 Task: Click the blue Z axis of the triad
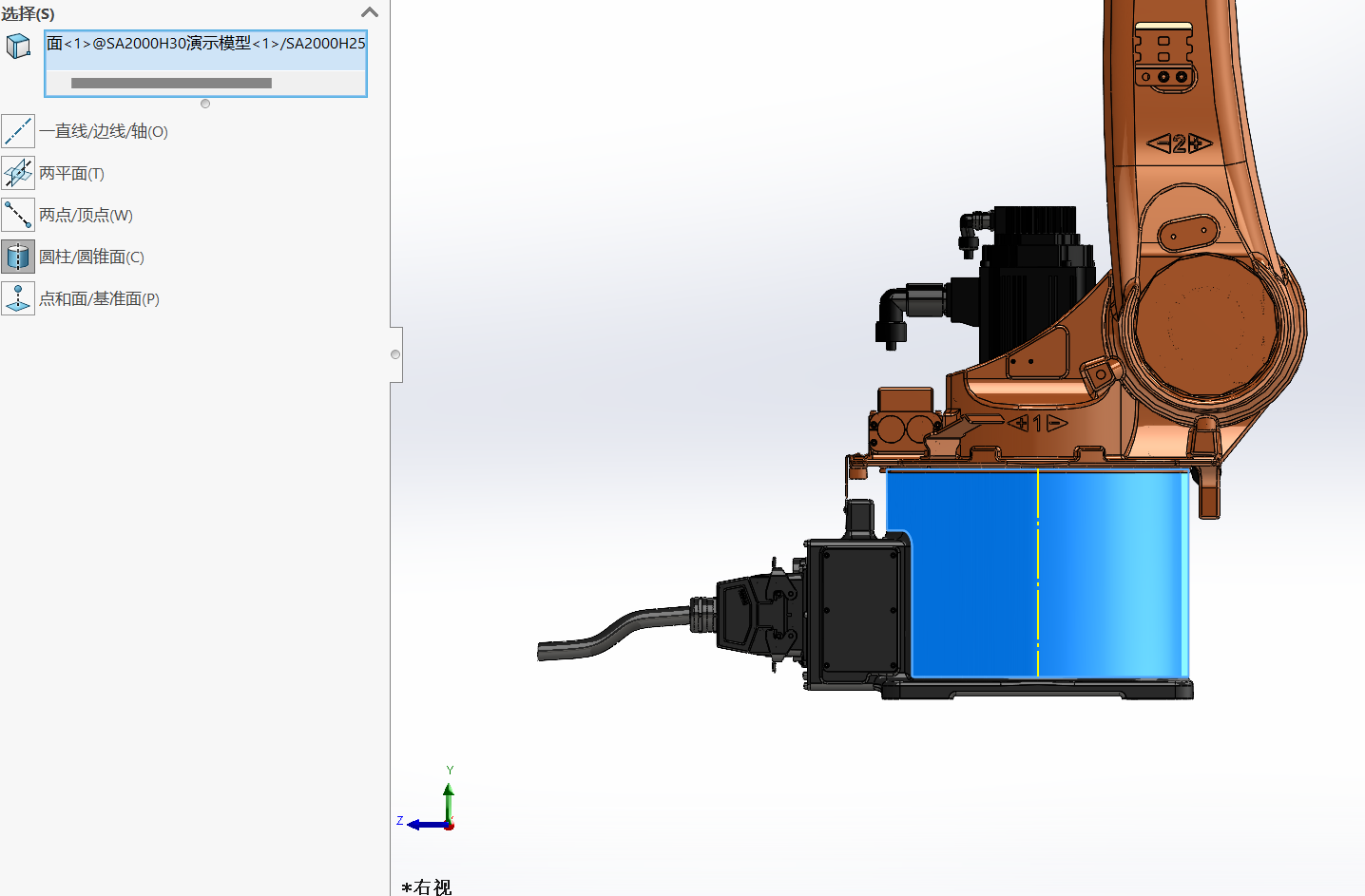(x=424, y=825)
